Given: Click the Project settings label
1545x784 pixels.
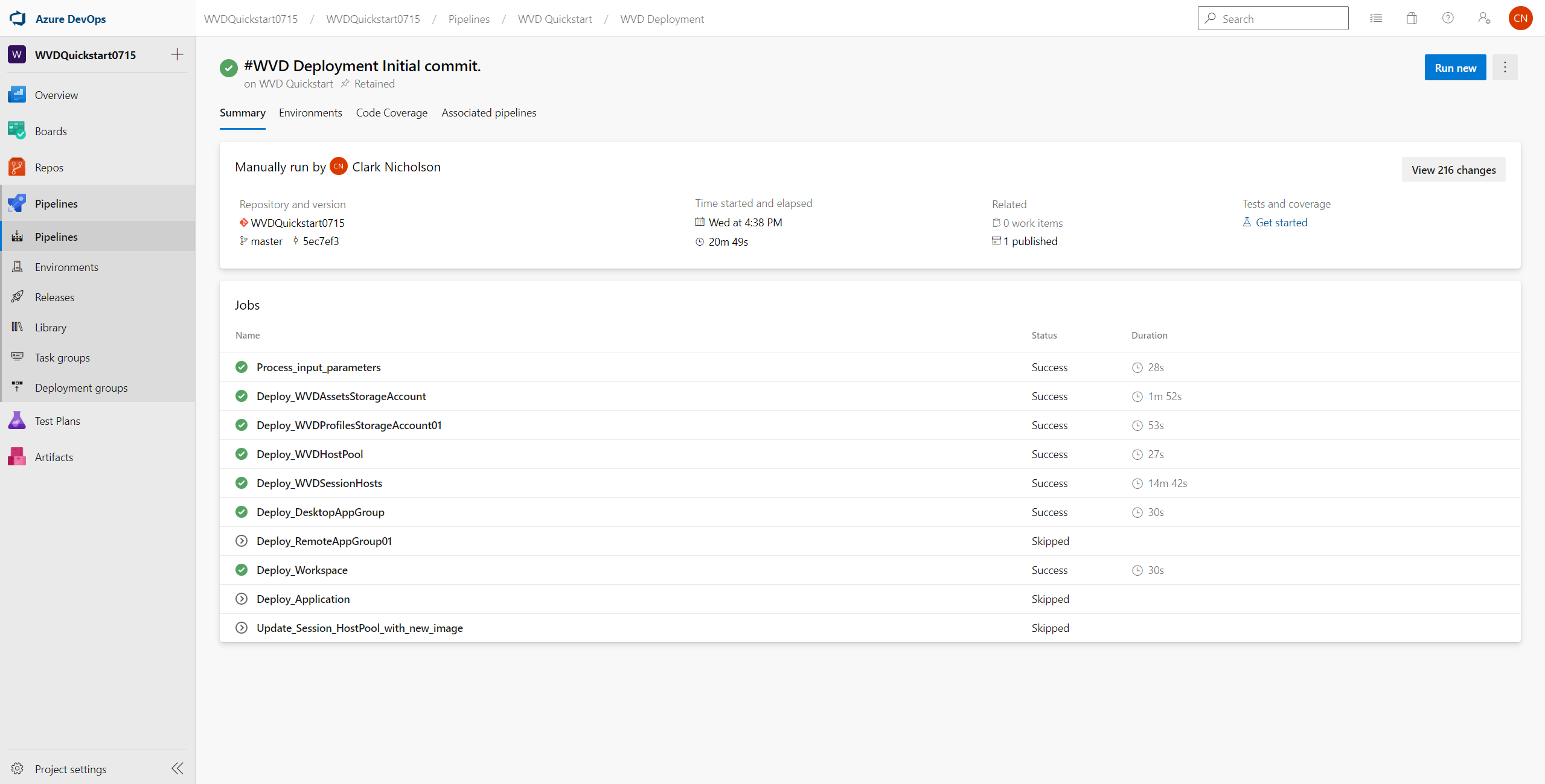Looking at the screenshot, I should 71,769.
